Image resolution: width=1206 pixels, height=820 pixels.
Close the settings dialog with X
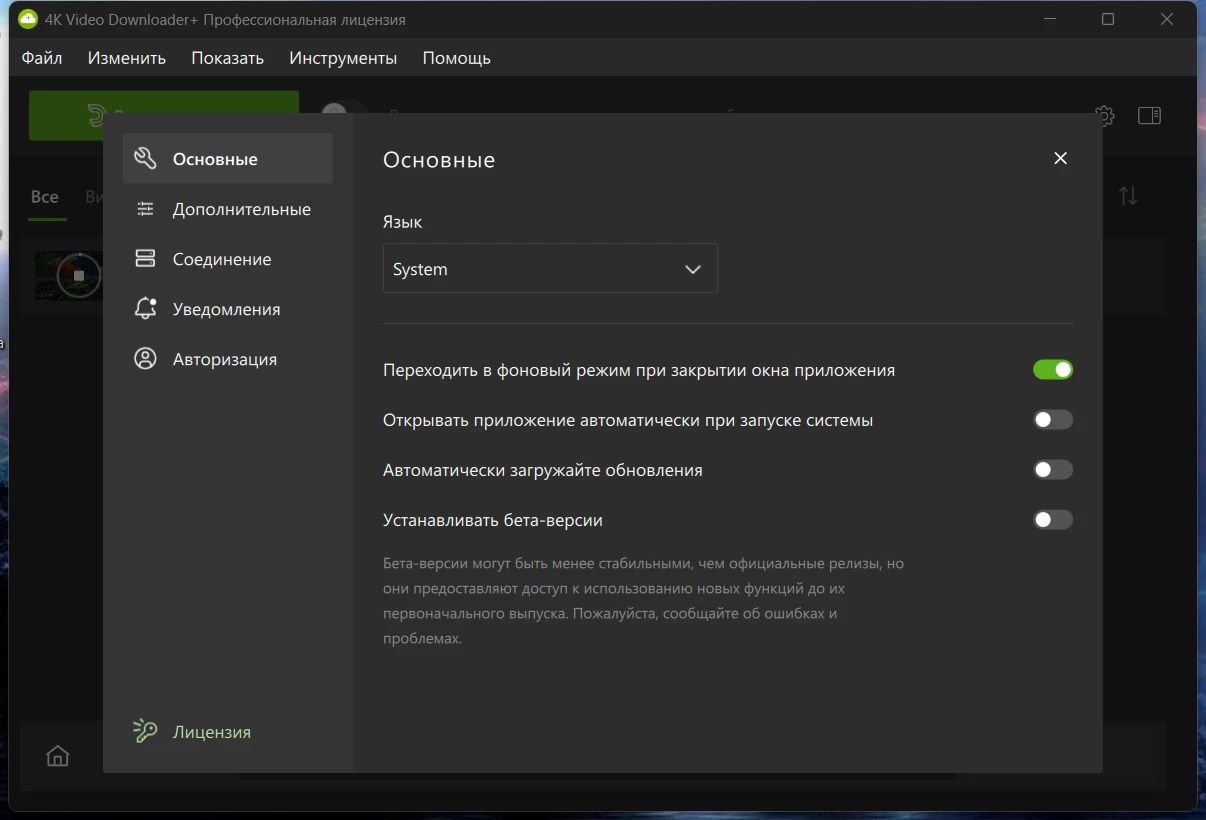(1060, 159)
